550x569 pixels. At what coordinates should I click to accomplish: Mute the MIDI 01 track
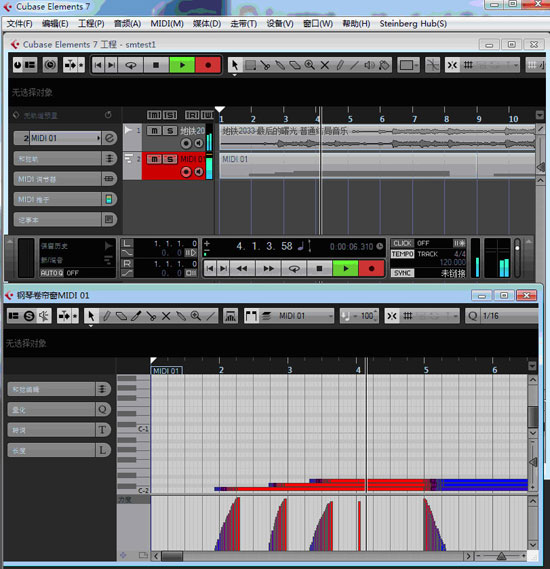154,159
